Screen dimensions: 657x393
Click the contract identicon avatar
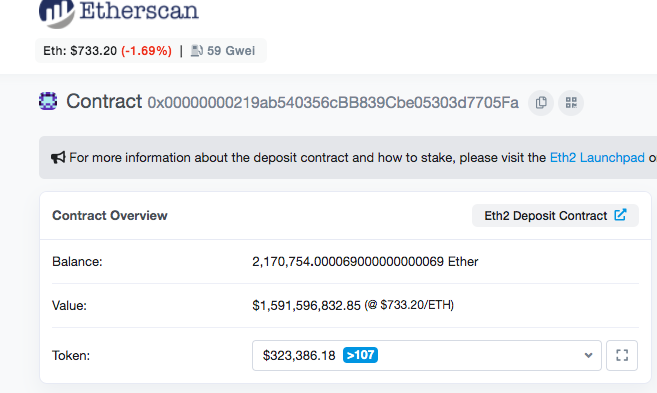[48, 101]
